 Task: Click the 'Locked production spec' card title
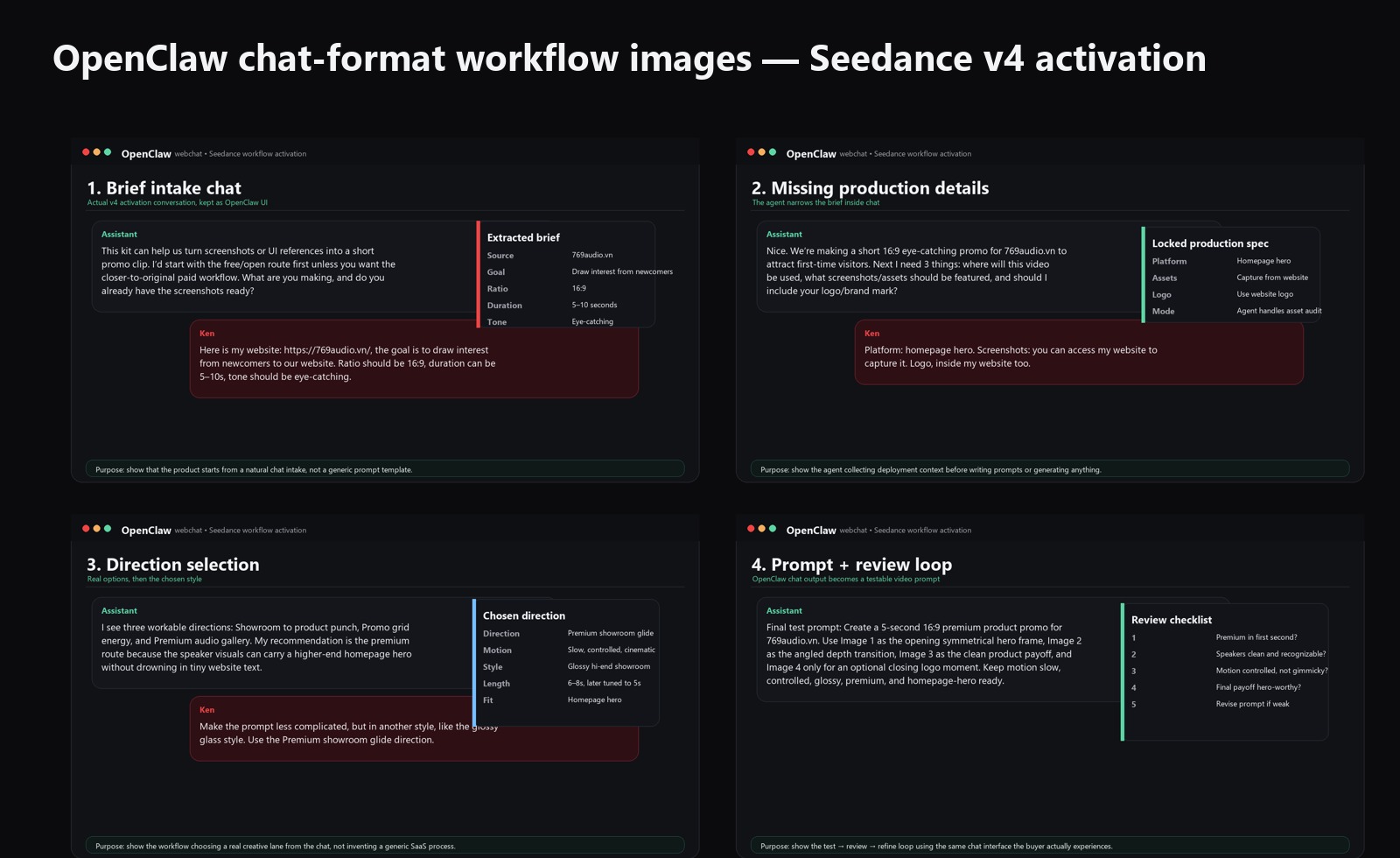point(1210,243)
